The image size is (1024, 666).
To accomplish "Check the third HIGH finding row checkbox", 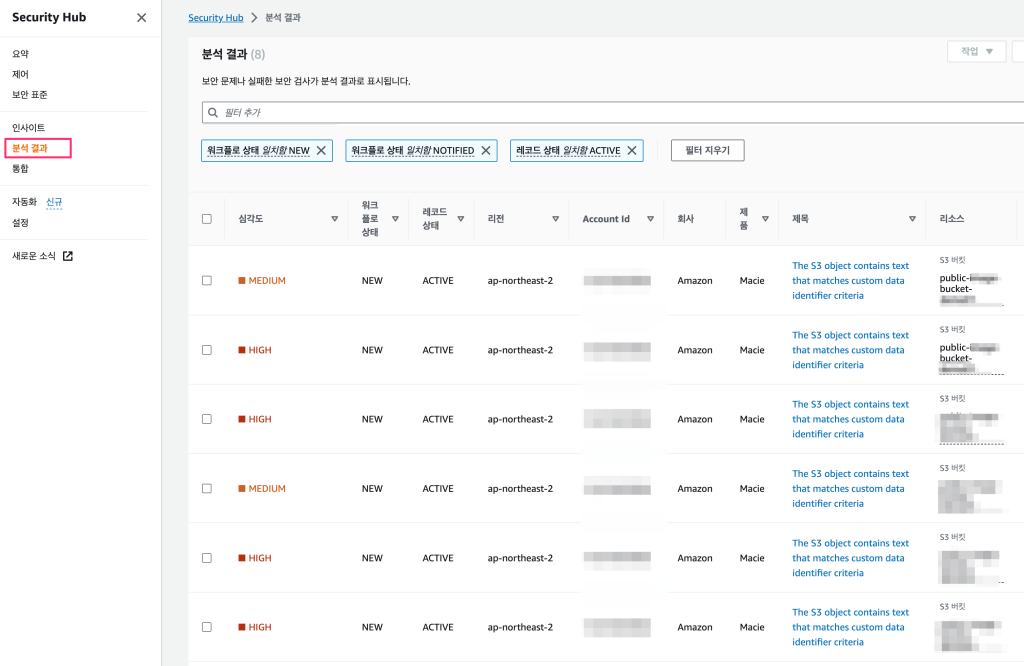I will point(207,558).
